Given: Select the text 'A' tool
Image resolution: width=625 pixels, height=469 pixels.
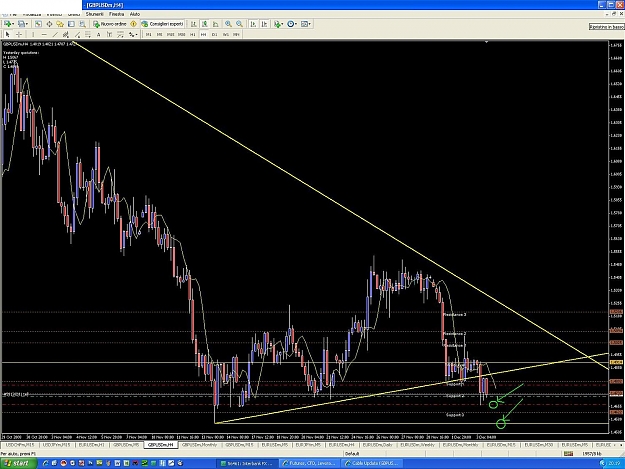Looking at the screenshot, I should (x=98, y=34).
